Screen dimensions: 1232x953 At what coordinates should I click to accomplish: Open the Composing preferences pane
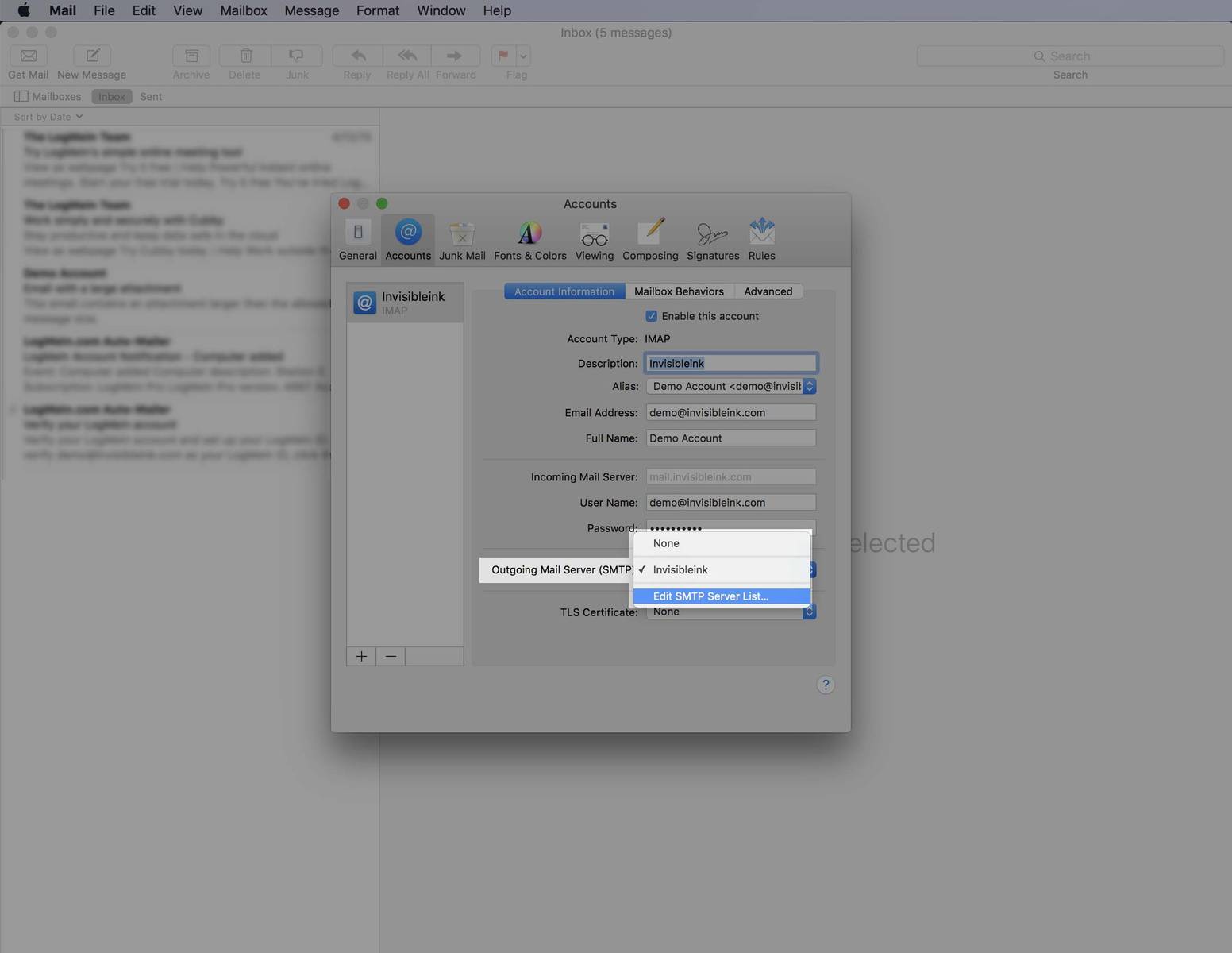point(650,239)
